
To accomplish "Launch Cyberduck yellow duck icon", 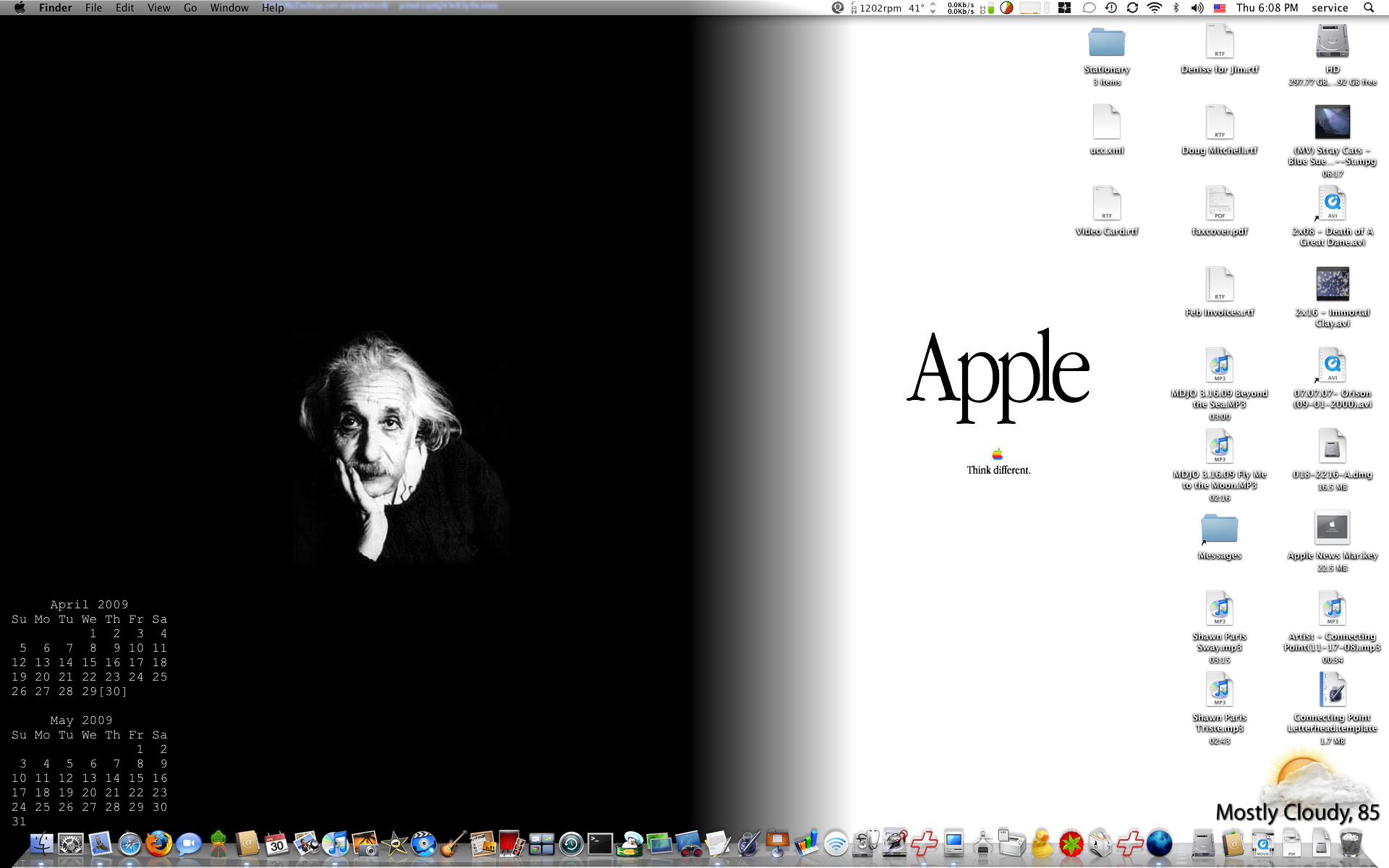I will click(1042, 843).
